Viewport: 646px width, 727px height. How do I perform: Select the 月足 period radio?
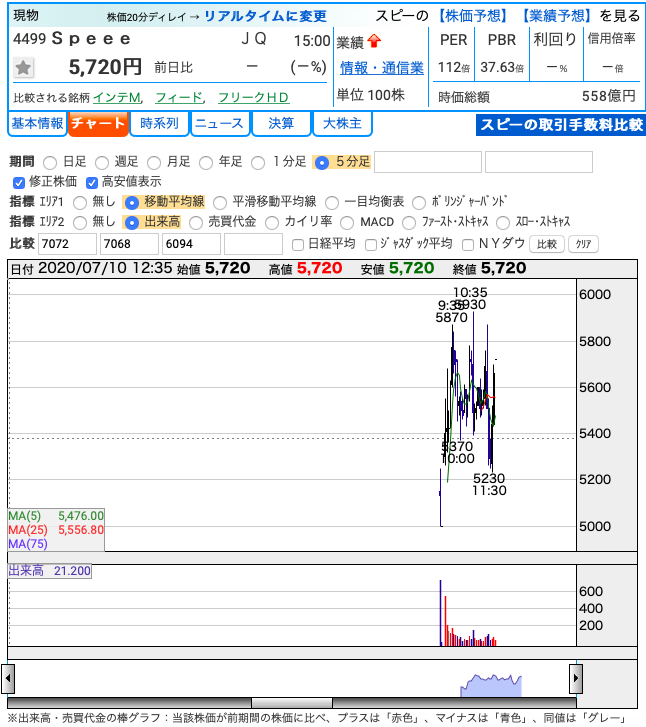pos(154,163)
